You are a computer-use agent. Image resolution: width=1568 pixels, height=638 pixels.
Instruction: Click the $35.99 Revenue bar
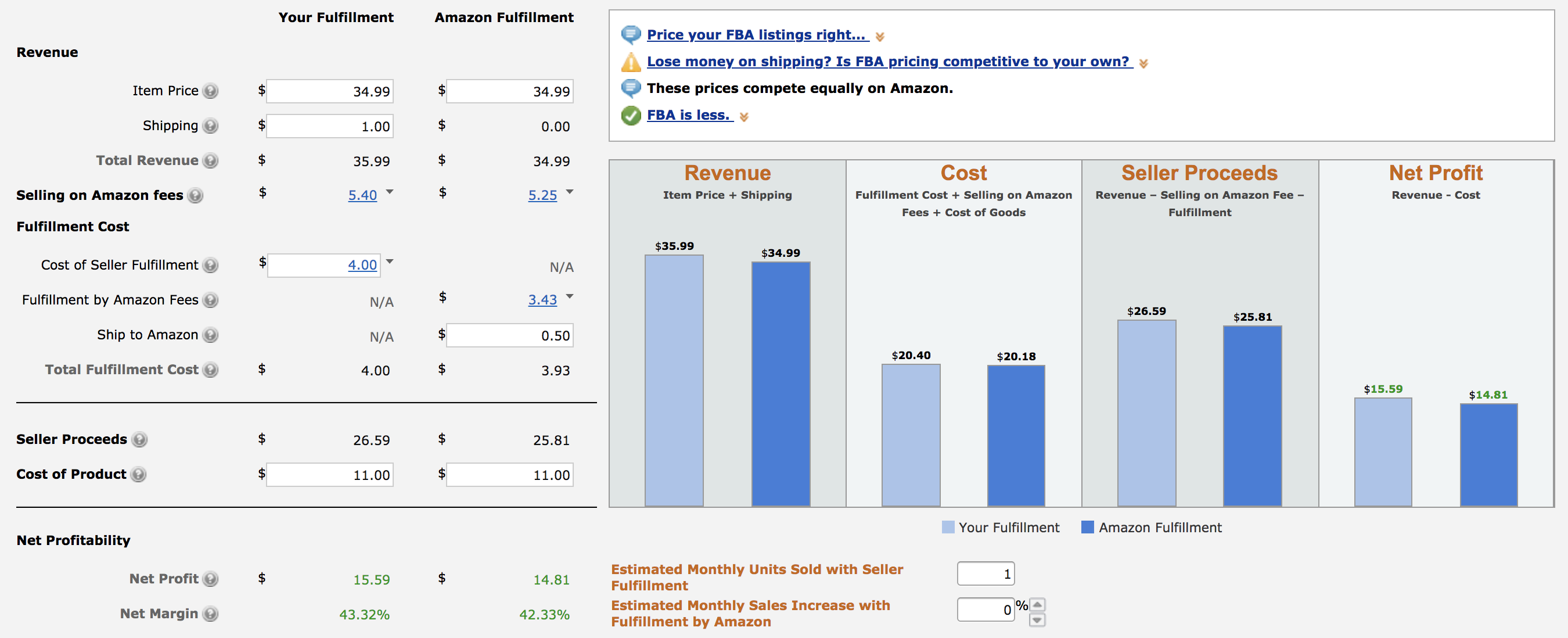(674, 381)
